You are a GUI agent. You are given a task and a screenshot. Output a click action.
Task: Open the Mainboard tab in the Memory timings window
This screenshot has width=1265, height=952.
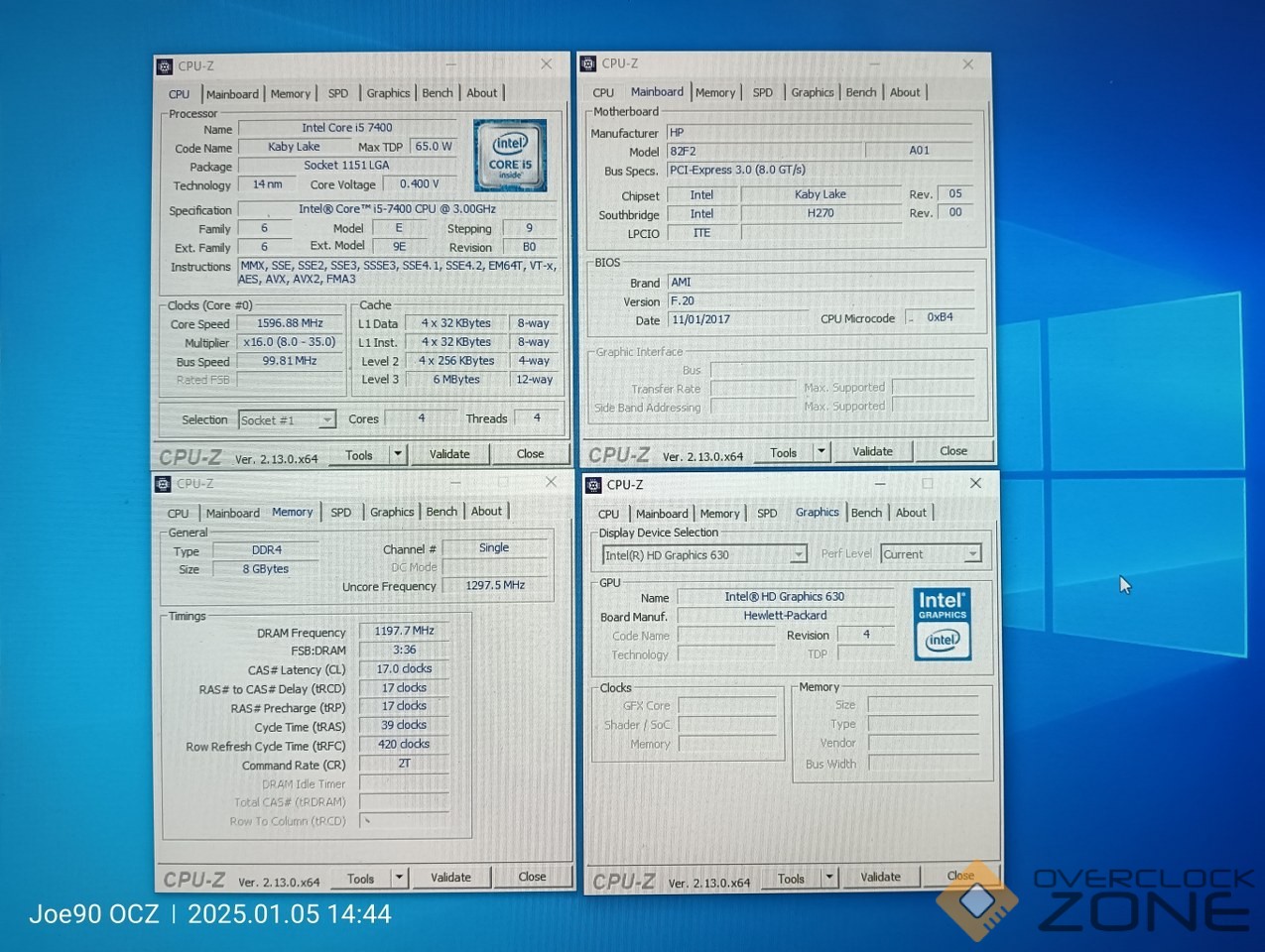point(233,514)
